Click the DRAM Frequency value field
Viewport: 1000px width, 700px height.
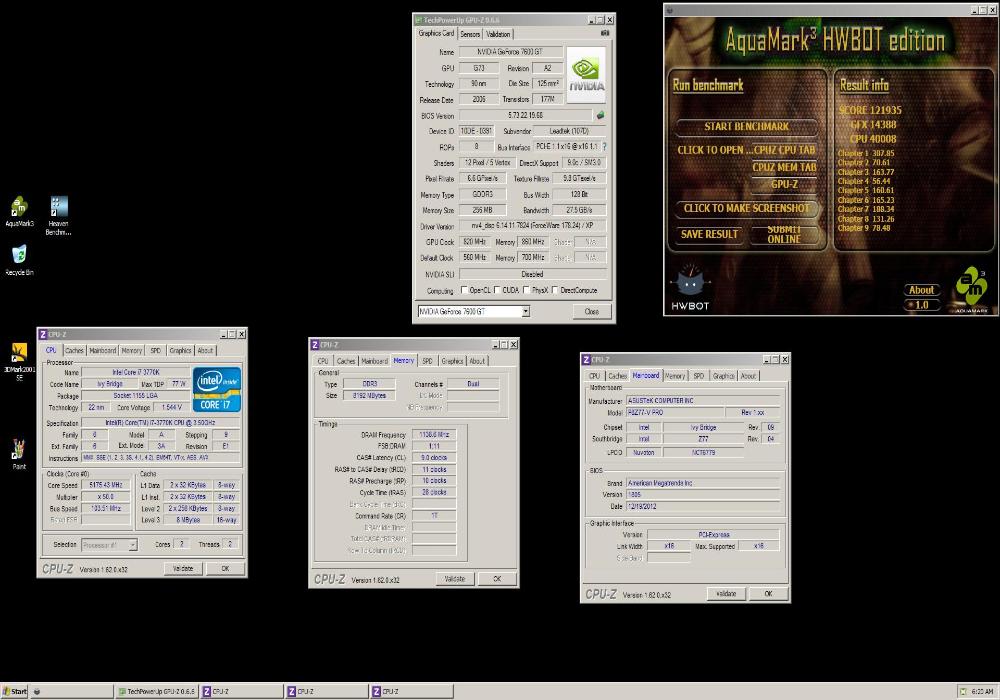coord(434,435)
